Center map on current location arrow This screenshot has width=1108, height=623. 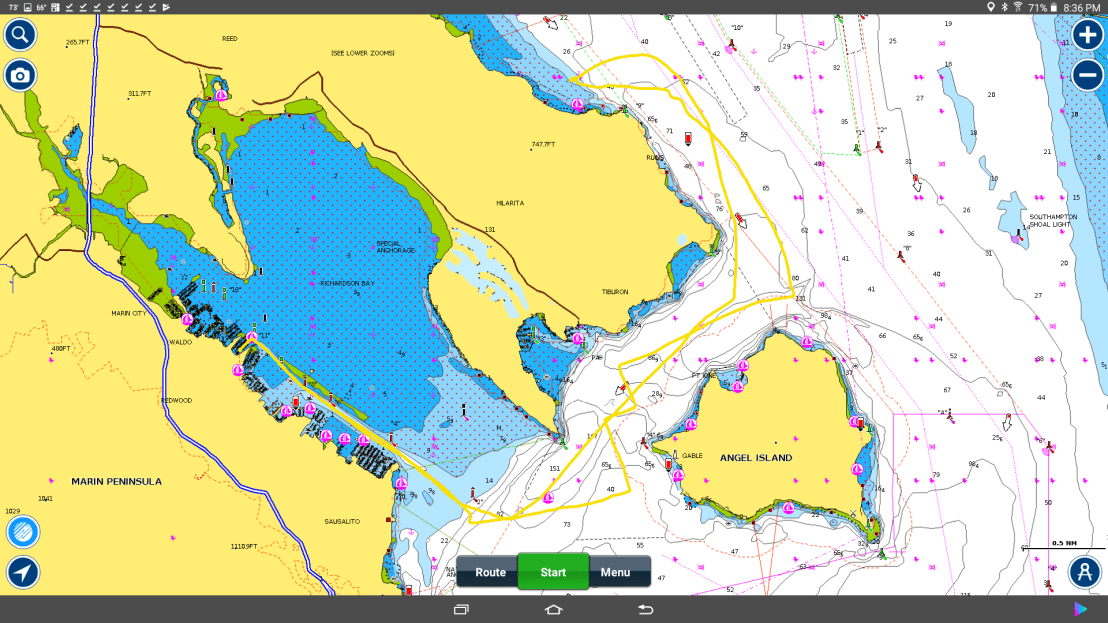(x=22, y=572)
